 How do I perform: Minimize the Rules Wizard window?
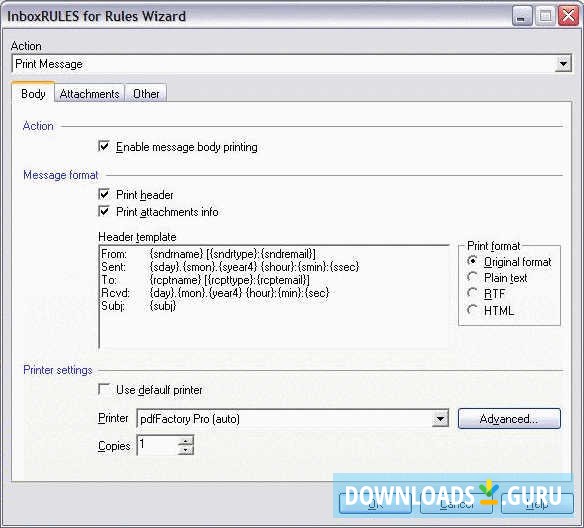tap(522, 16)
